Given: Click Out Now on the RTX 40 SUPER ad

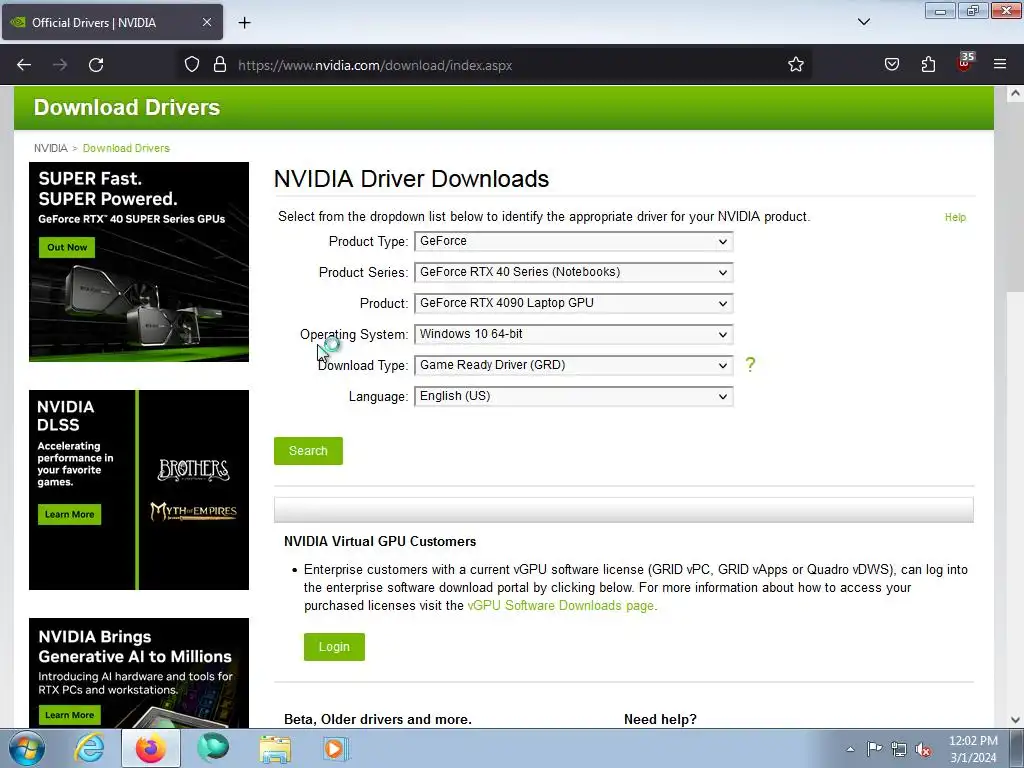Looking at the screenshot, I should (x=67, y=248).
